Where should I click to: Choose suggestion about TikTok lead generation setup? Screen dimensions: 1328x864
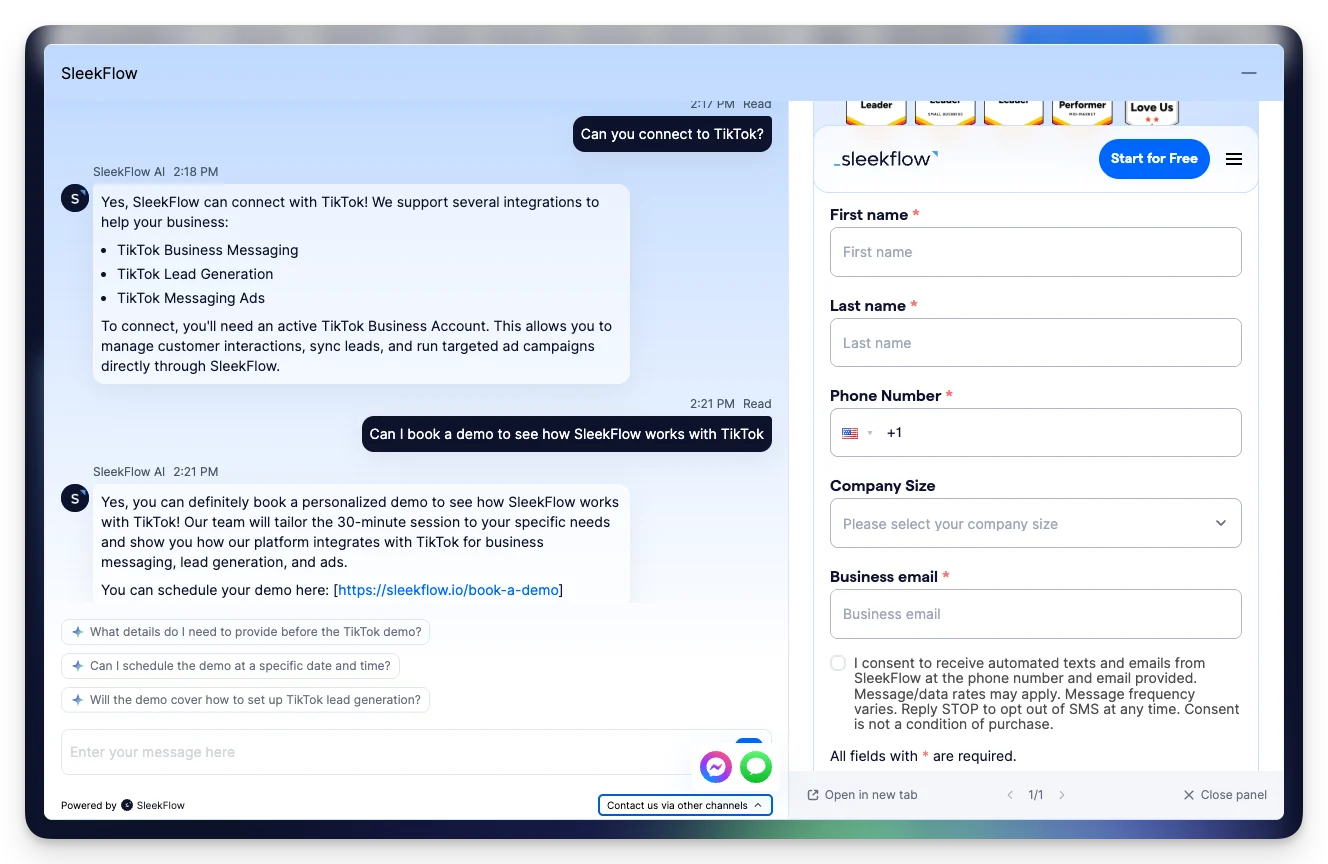click(245, 700)
